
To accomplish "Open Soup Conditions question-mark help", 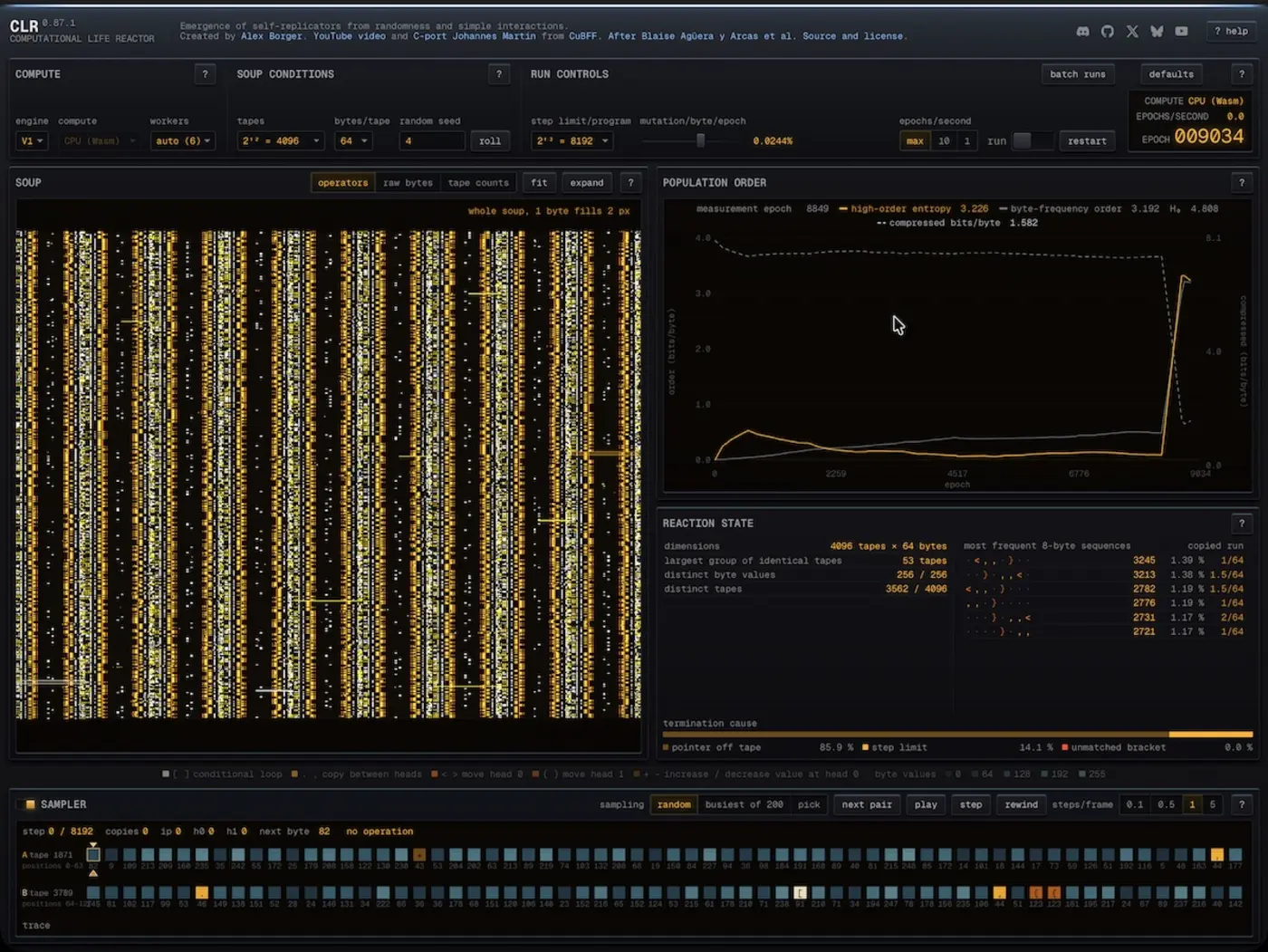I will pos(499,74).
